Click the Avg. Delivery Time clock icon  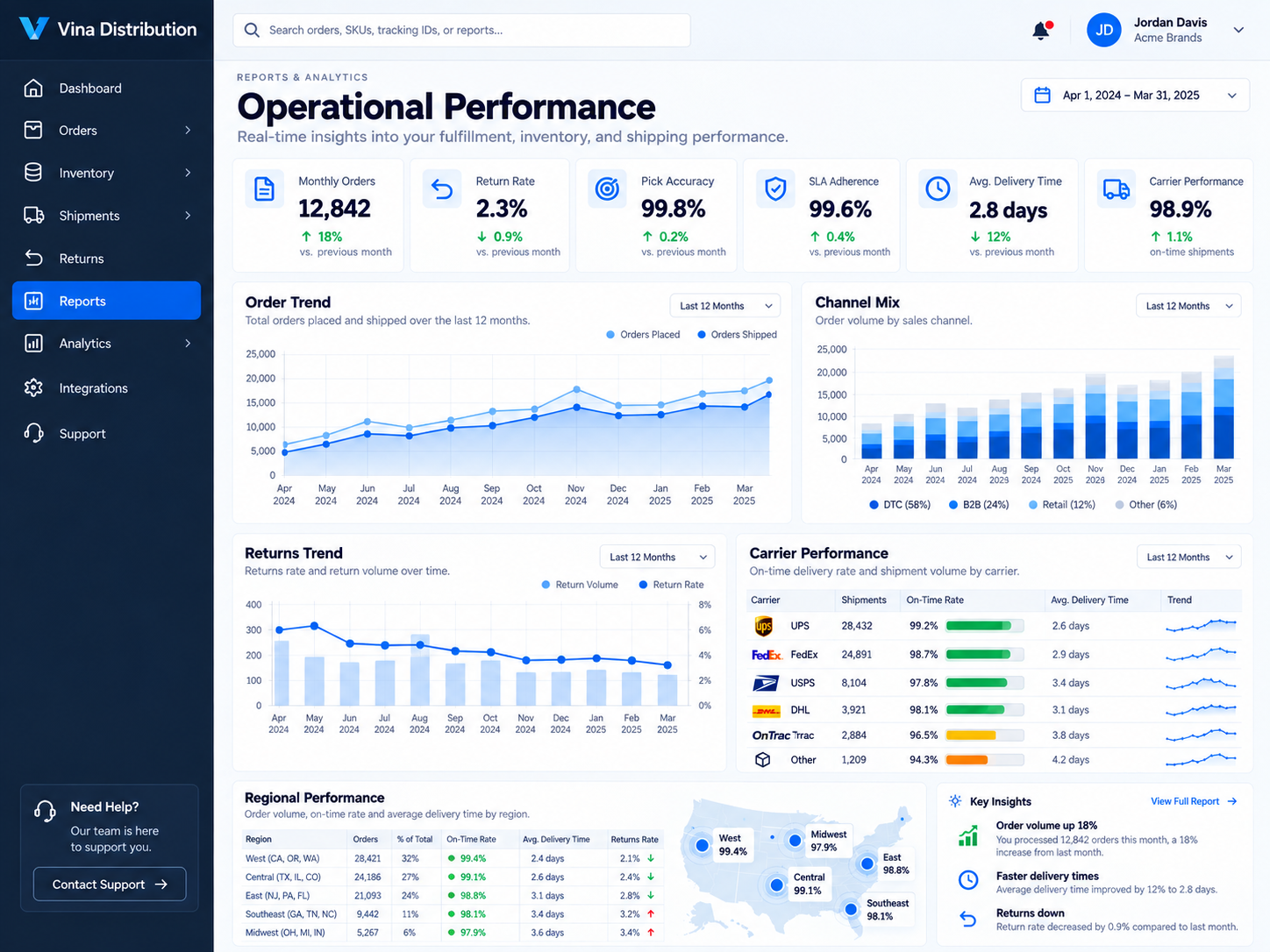(x=938, y=188)
